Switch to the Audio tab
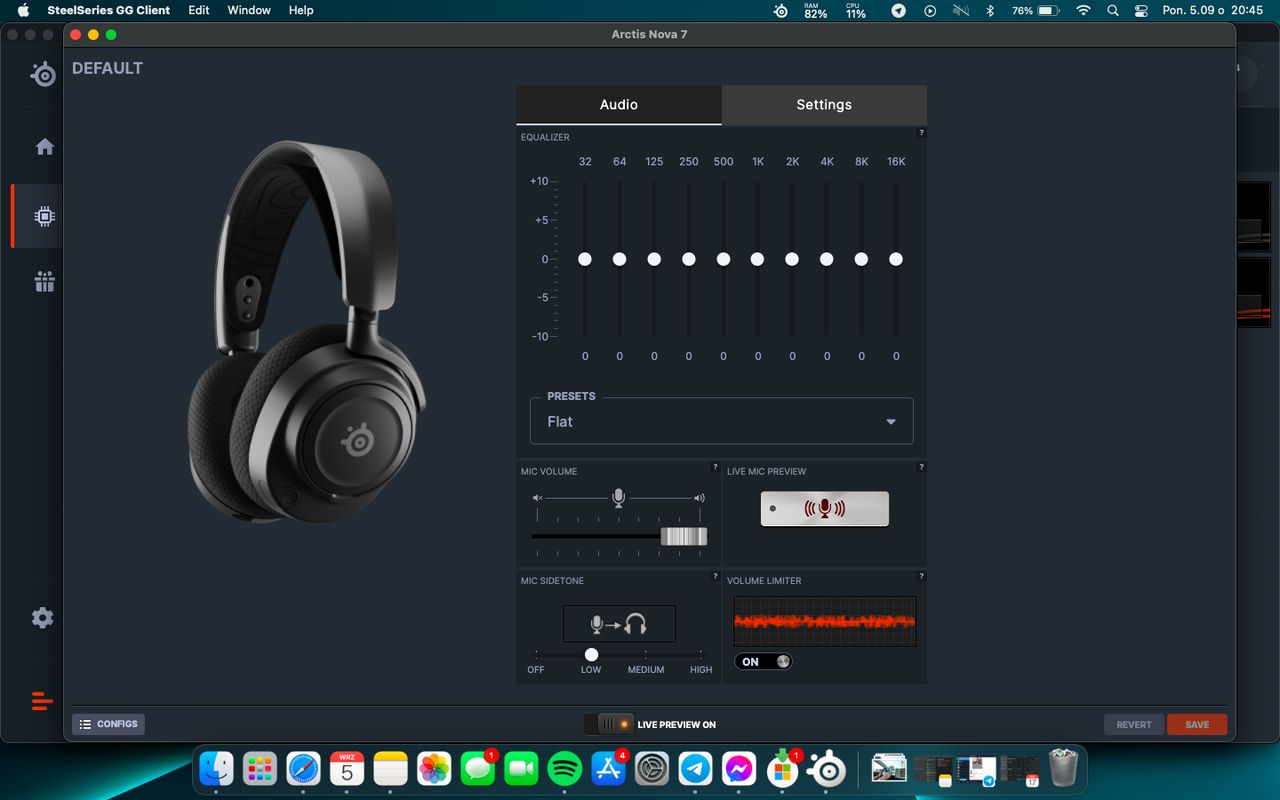This screenshot has height=800, width=1280. tap(619, 105)
